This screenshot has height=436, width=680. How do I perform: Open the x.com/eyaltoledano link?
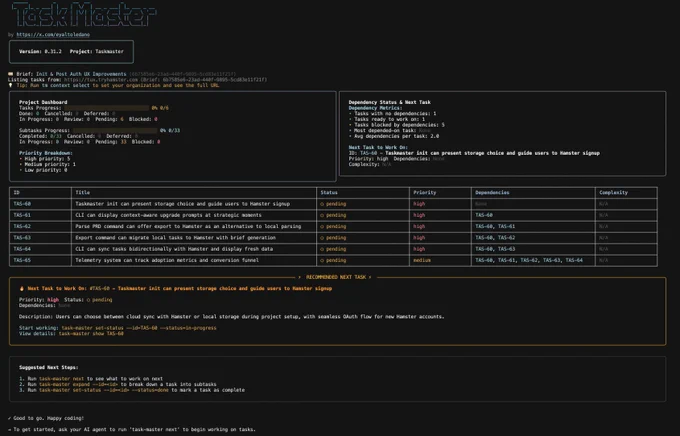tap(53, 34)
